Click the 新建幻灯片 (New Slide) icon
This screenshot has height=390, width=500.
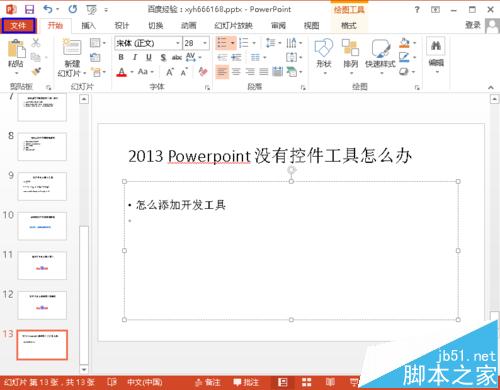[x=72, y=47]
